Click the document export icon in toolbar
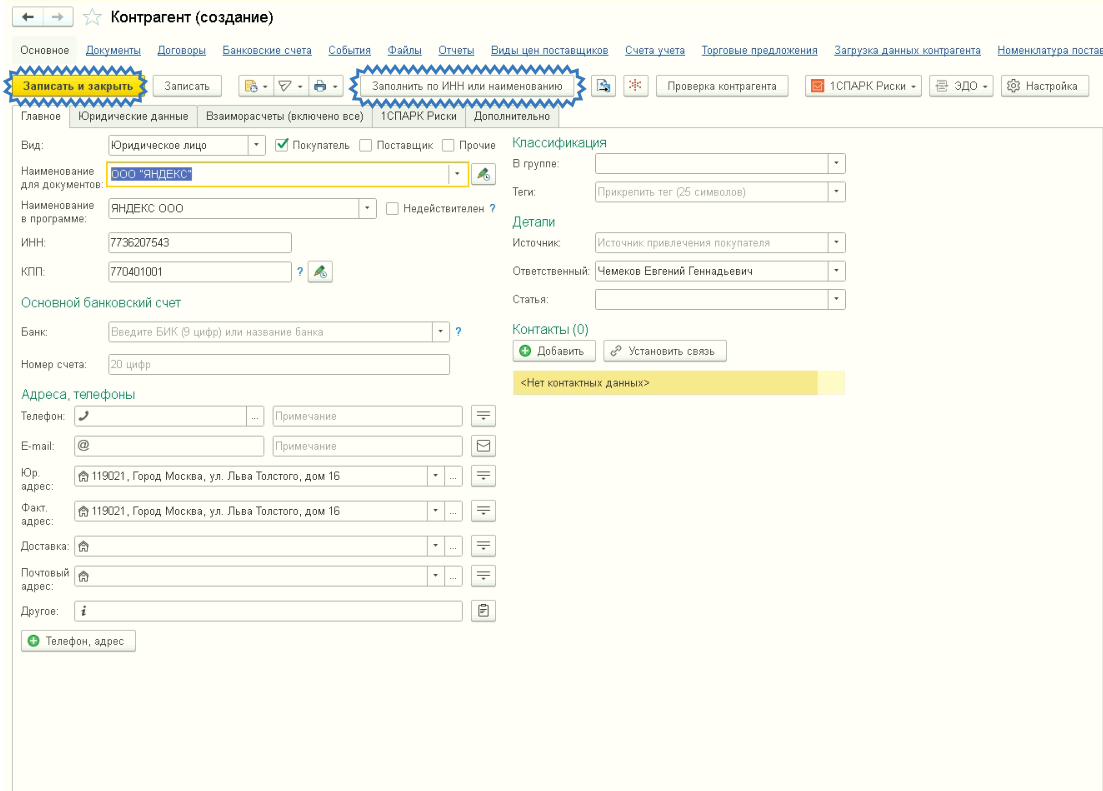Image resolution: width=1103 pixels, height=791 pixels. [604, 86]
